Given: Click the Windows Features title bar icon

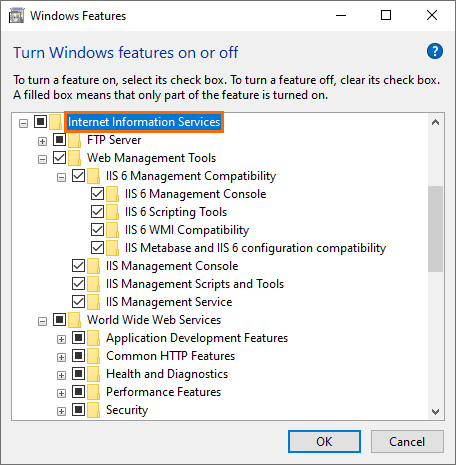Looking at the screenshot, I should pos(16,16).
